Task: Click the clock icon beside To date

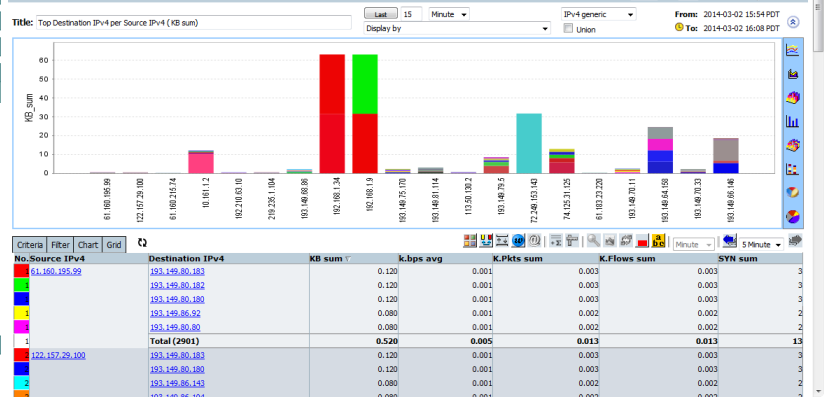Action: point(679,27)
